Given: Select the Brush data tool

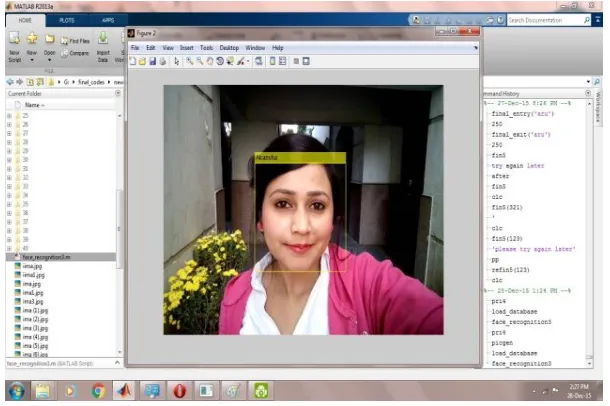Looking at the screenshot, I should point(241,61).
